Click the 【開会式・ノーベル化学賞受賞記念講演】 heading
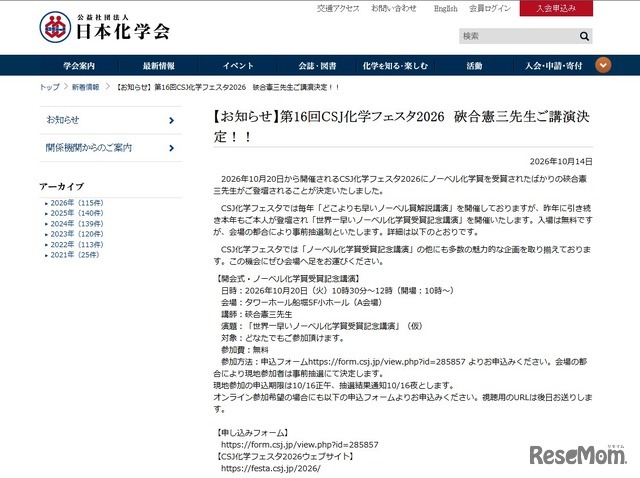 coord(287,279)
